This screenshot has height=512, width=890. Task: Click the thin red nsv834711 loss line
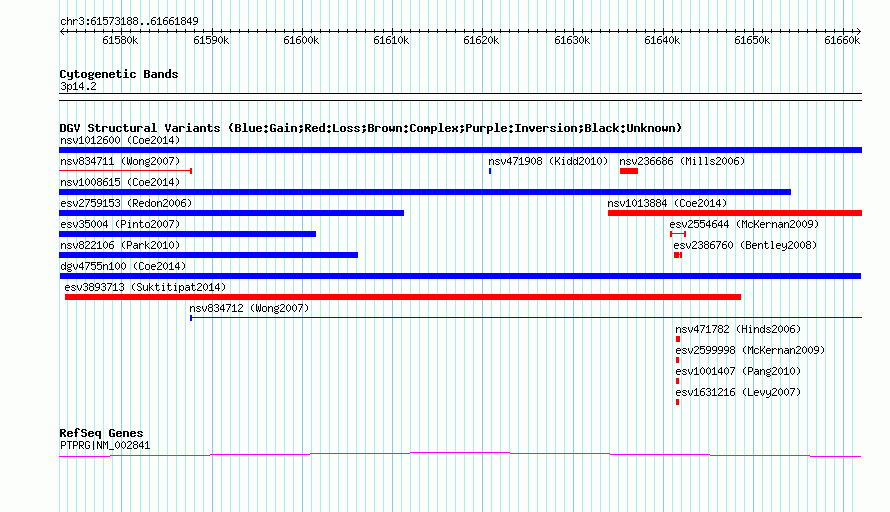point(125,171)
